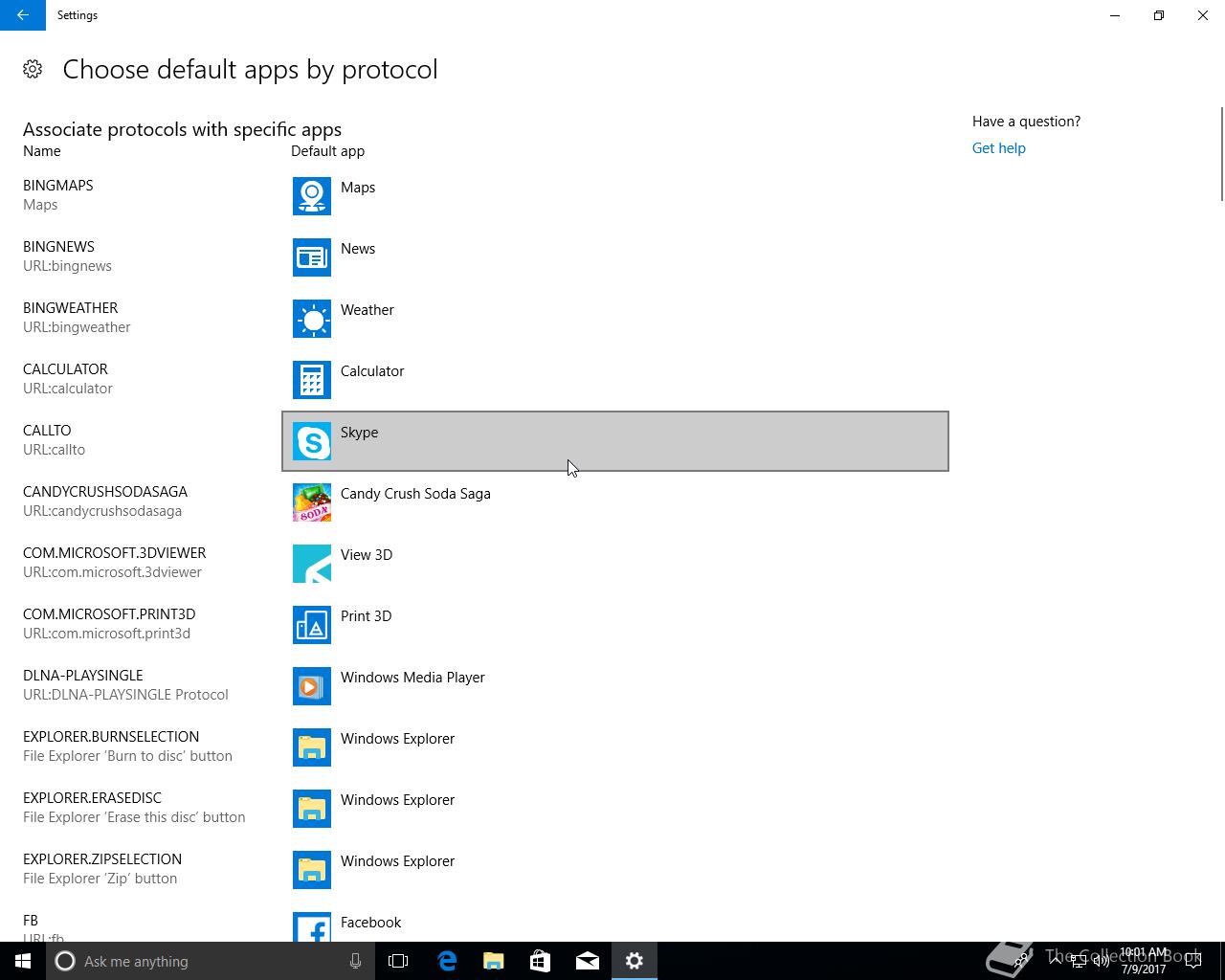The image size is (1225, 980).
Task: Click the EXPLORER.ERASEDISC protocol name
Action: [x=92, y=798]
